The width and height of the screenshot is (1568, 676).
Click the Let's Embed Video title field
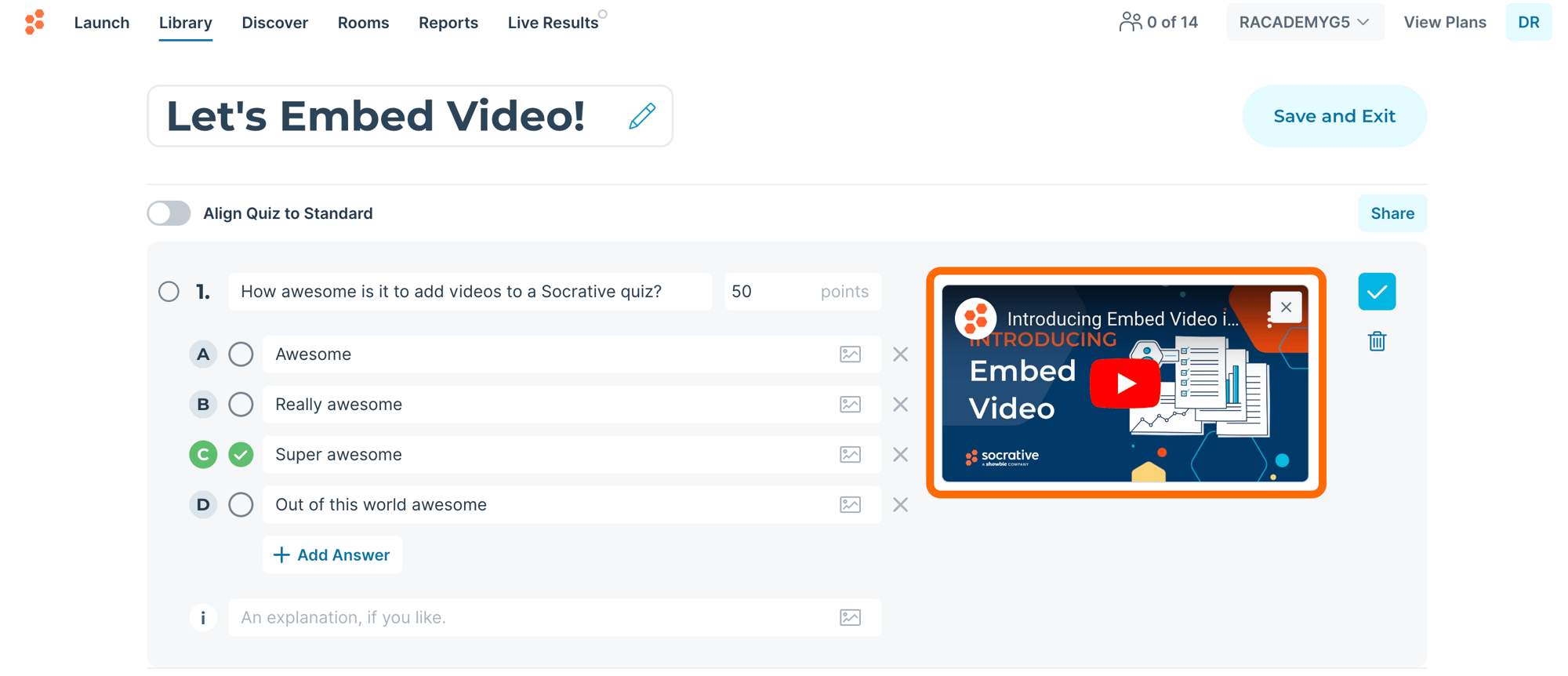(x=410, y=116)
